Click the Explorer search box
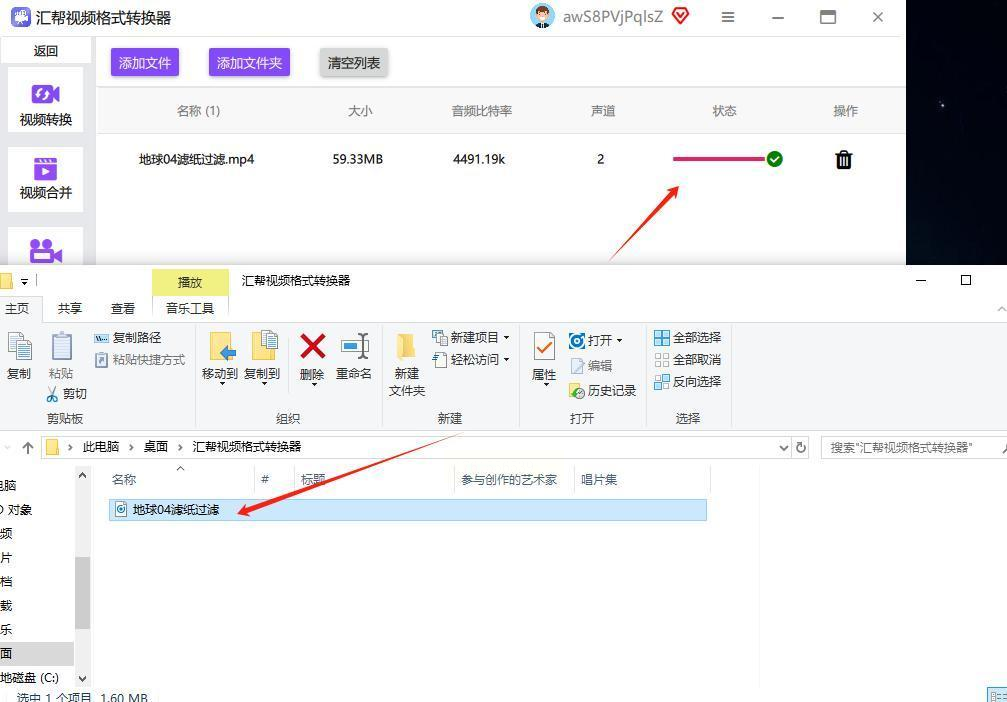The image size is (1007, 702). 912,448
